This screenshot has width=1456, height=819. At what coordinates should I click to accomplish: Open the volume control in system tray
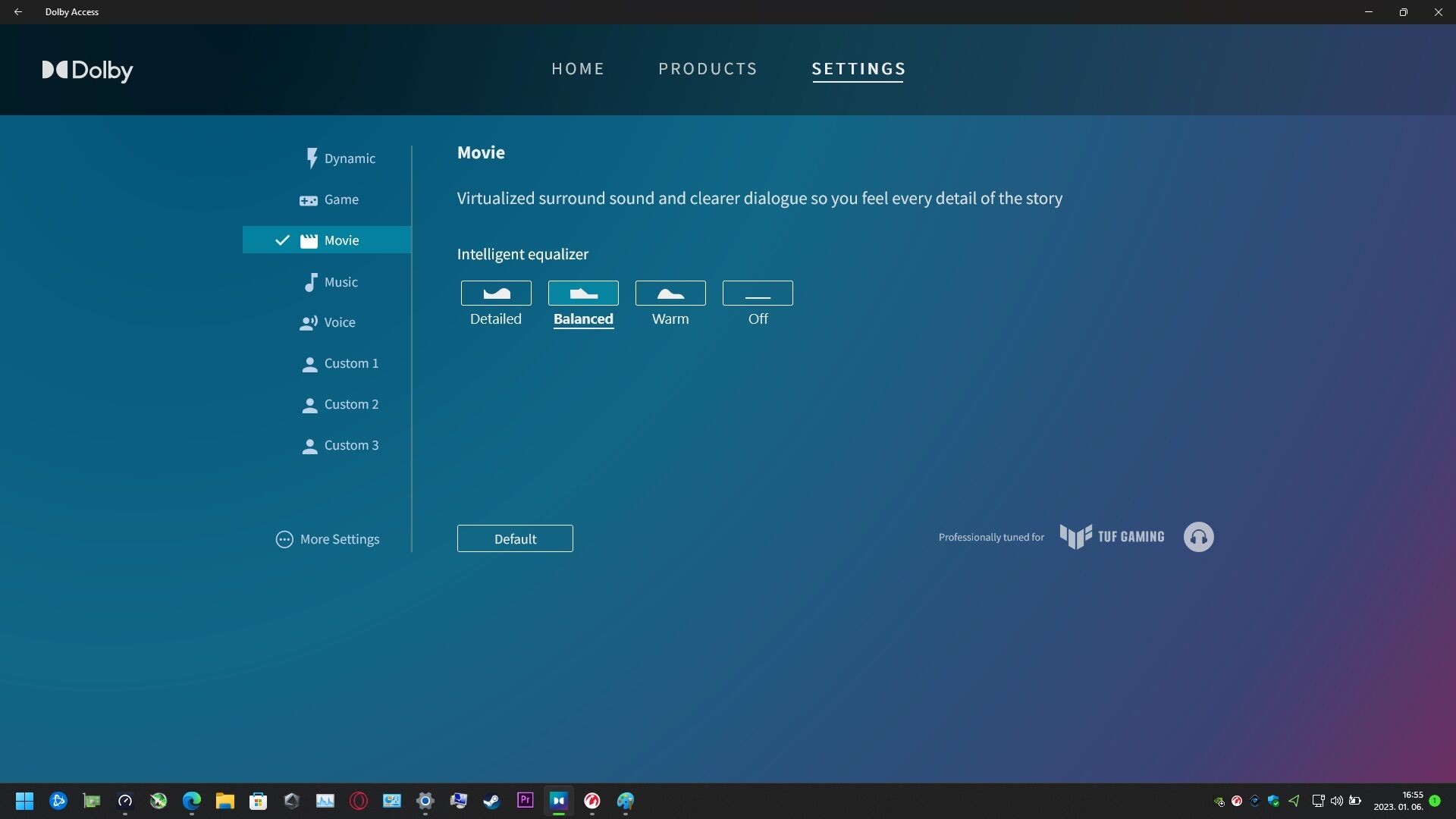coord(1337,801)
